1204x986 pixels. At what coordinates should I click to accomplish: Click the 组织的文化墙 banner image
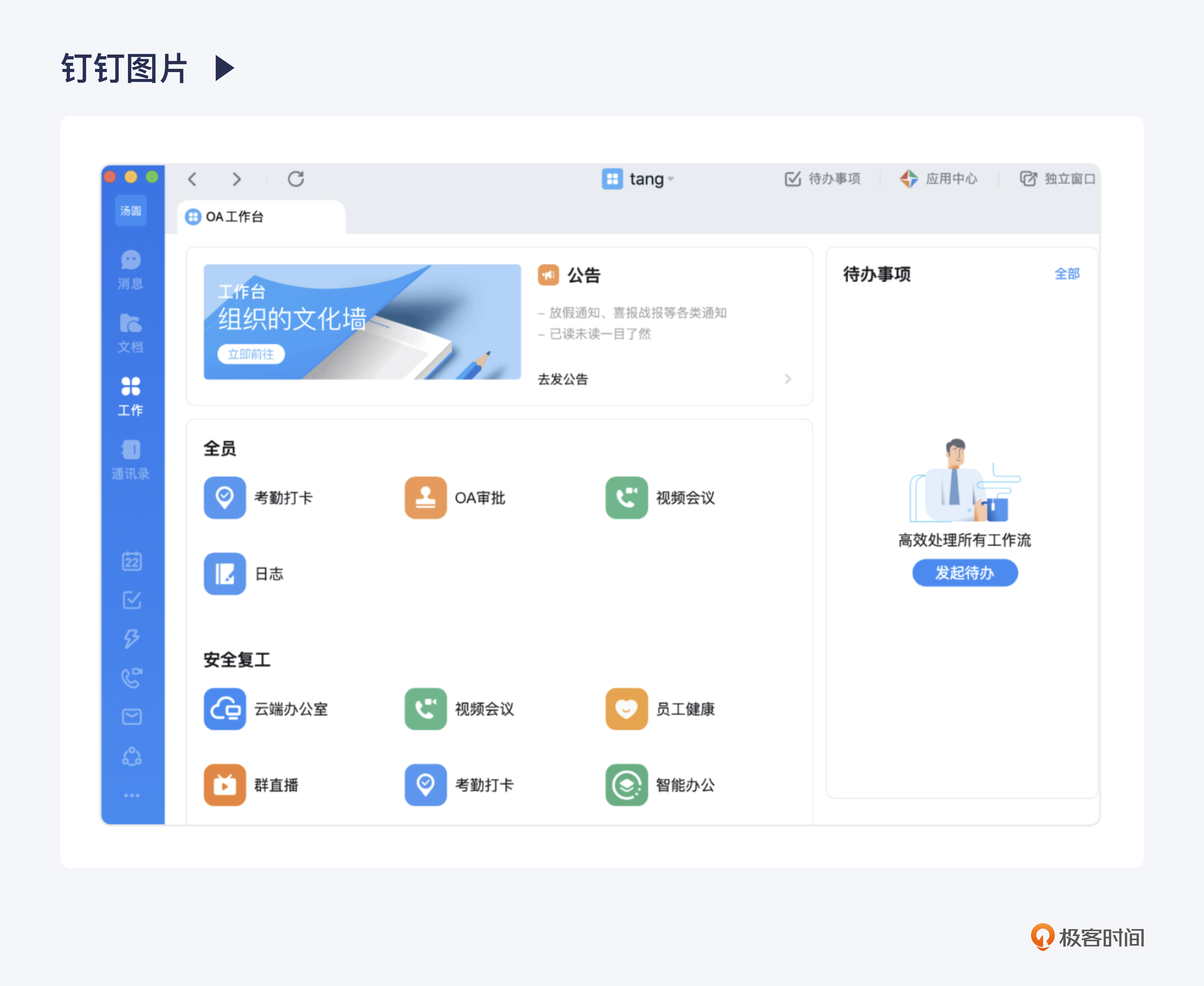362,322
